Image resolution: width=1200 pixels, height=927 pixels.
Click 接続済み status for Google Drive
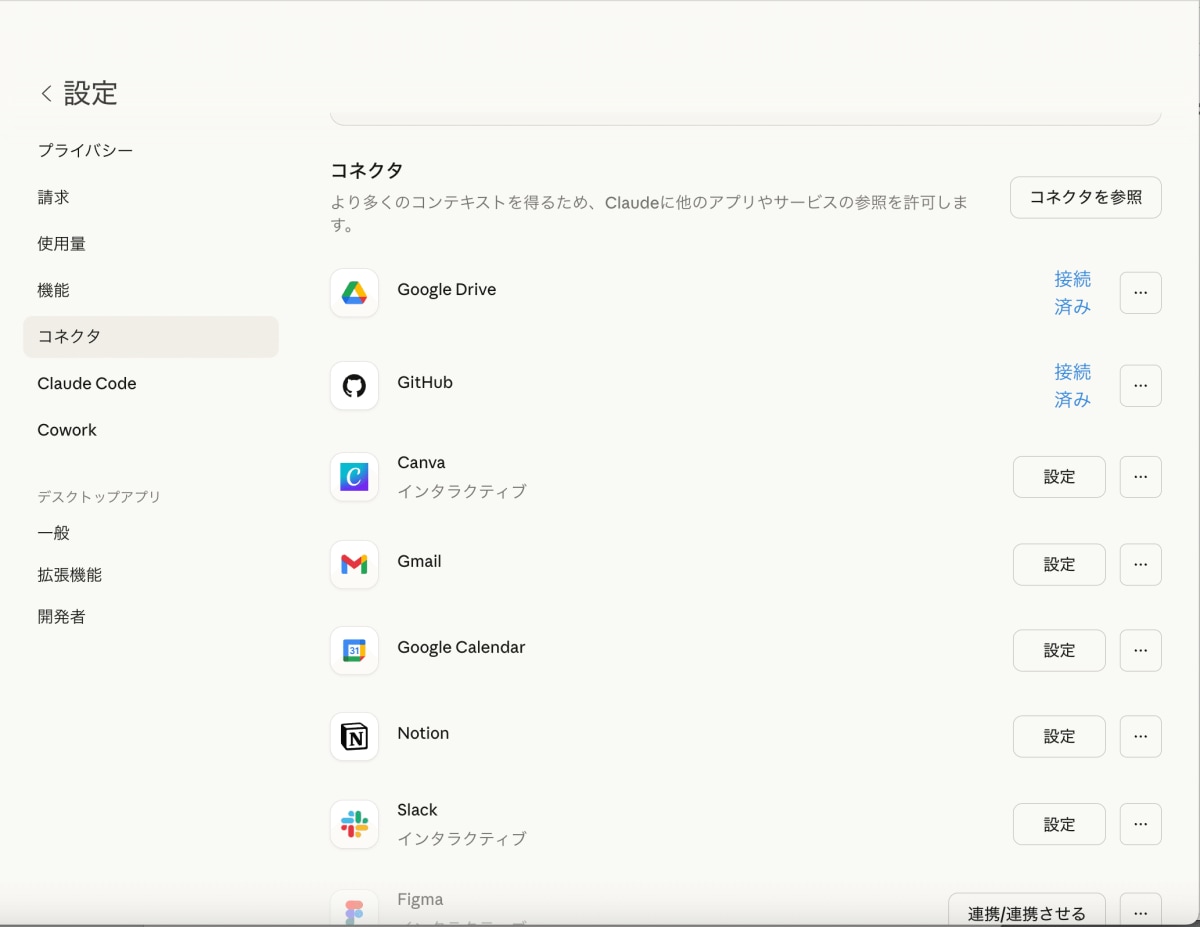tap(1072, 293)
